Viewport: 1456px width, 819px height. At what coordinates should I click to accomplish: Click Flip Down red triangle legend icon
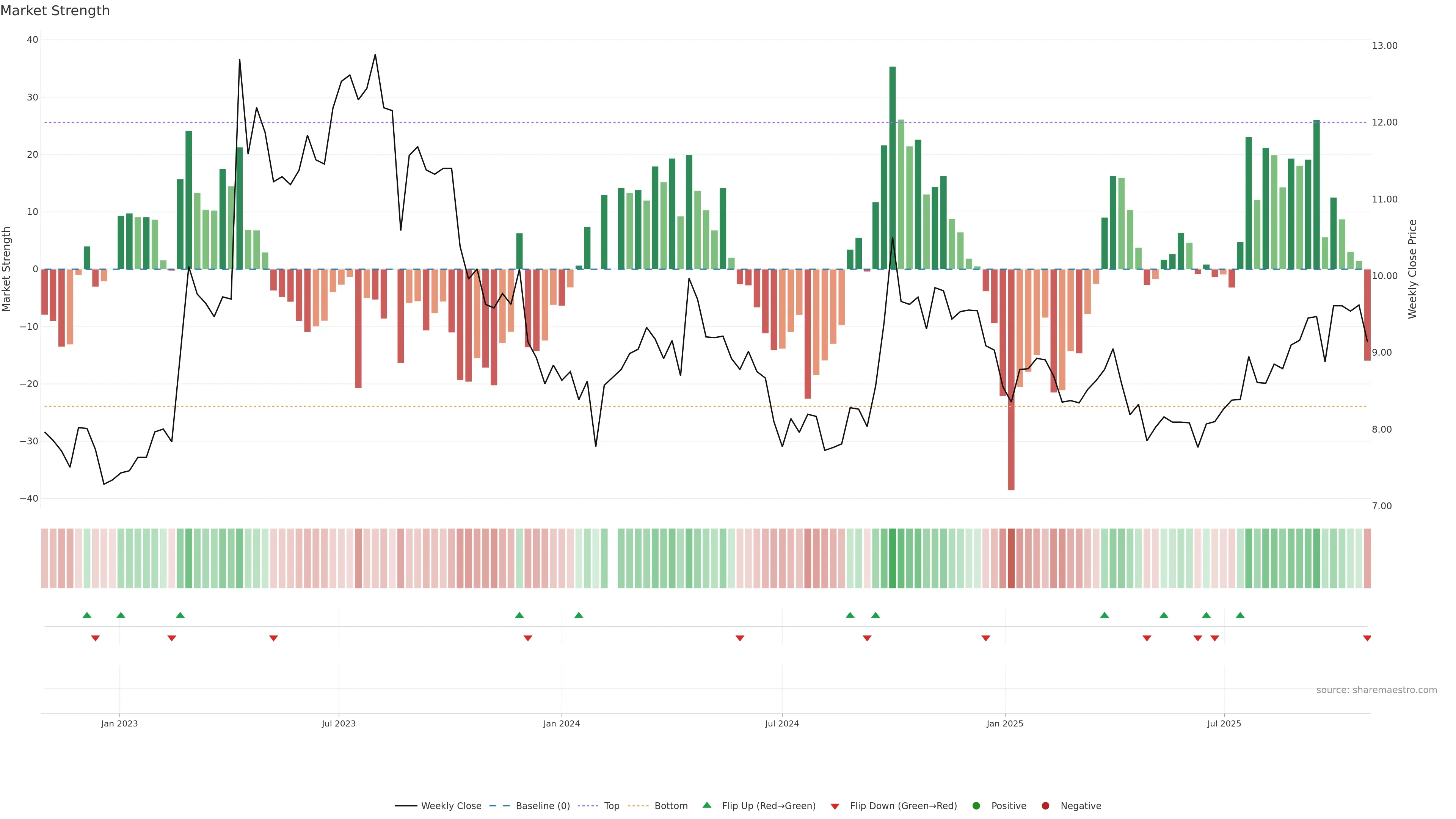835,806
